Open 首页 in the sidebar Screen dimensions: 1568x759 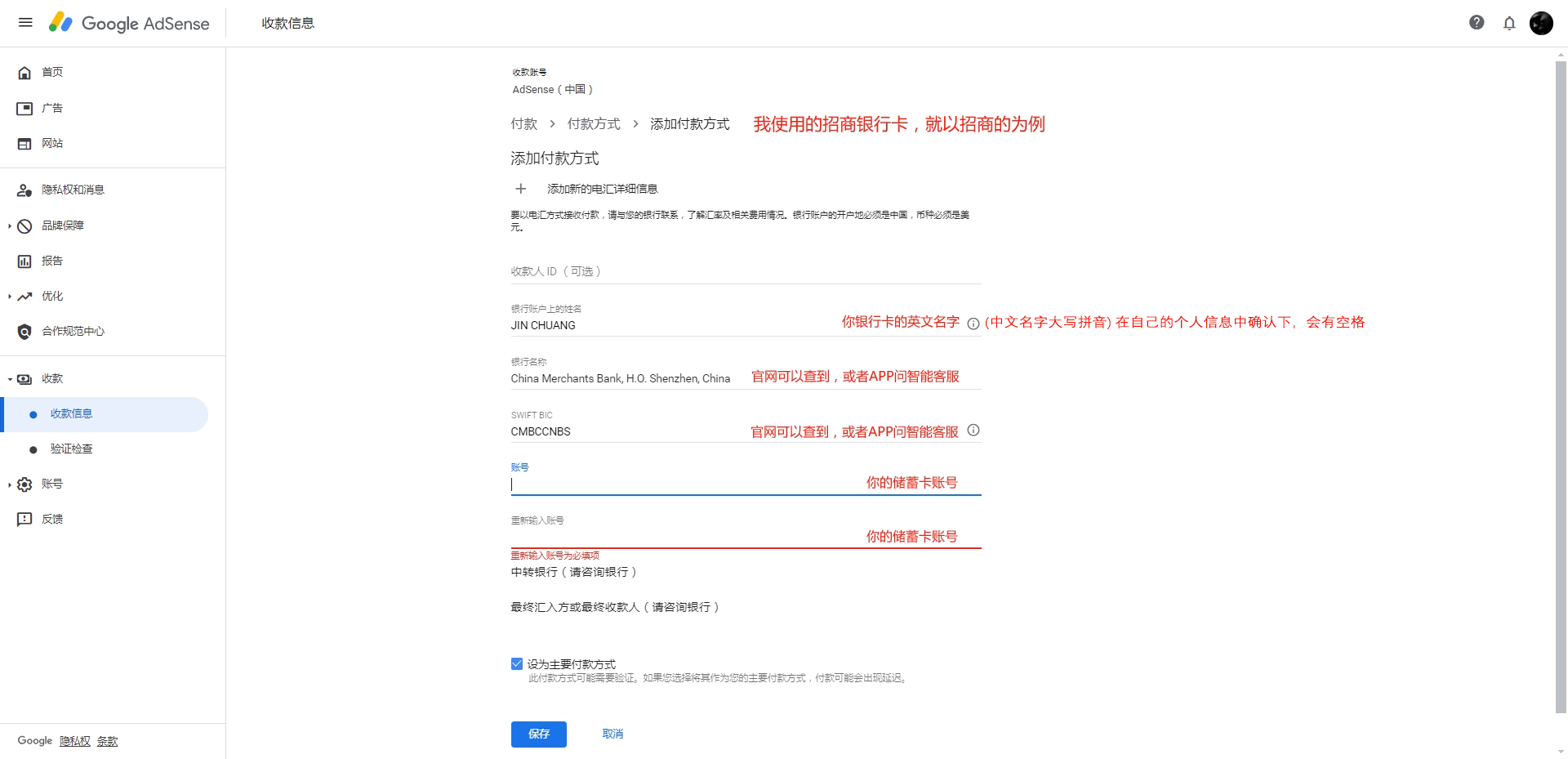[x=52, y=72]
